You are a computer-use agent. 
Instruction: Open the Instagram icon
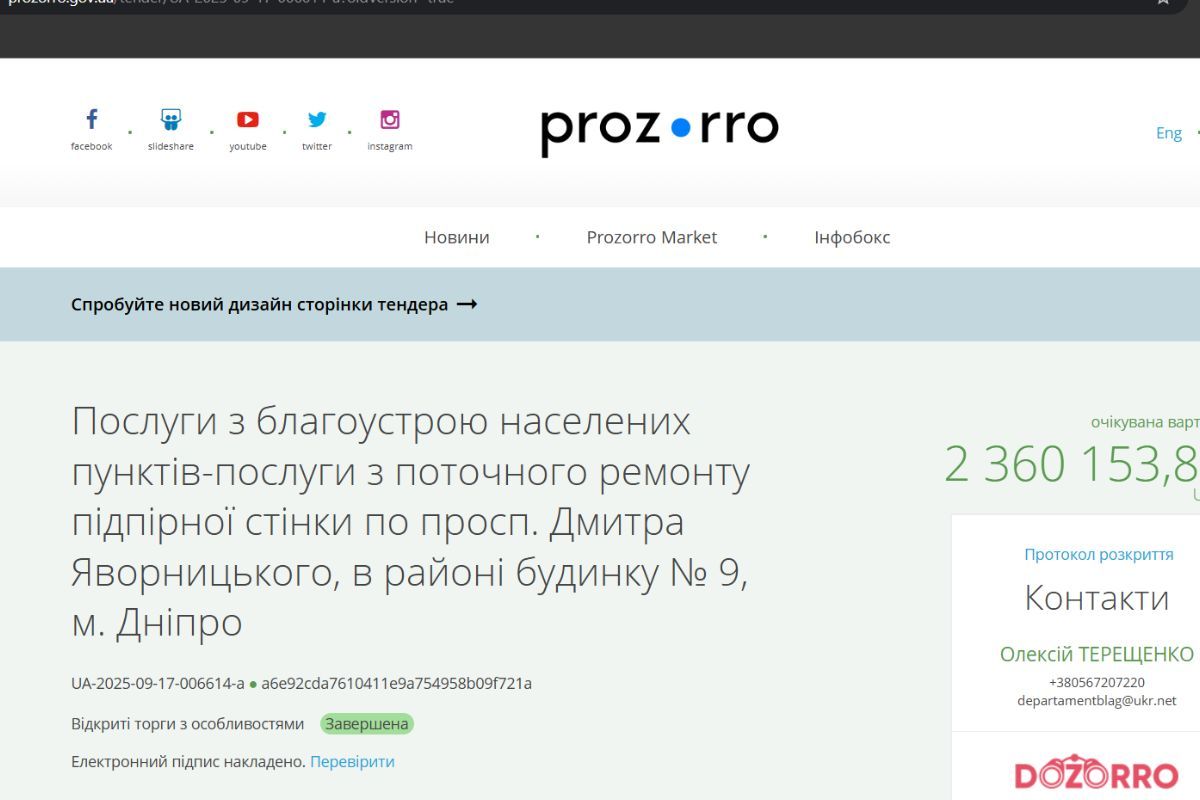click(x=389, y=118)
